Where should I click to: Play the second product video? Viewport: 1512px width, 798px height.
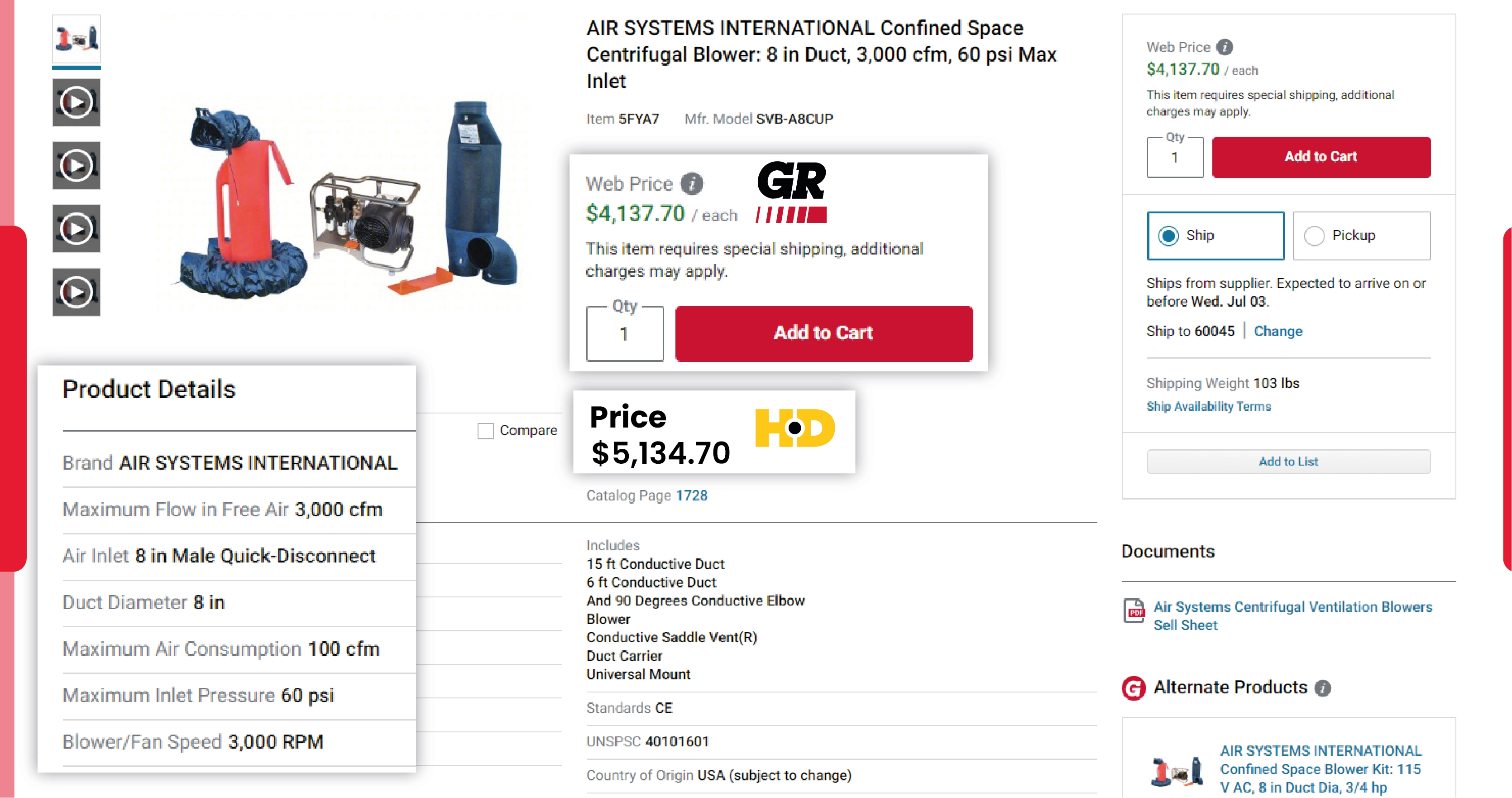pyautogui.click(x=76, y=166)
